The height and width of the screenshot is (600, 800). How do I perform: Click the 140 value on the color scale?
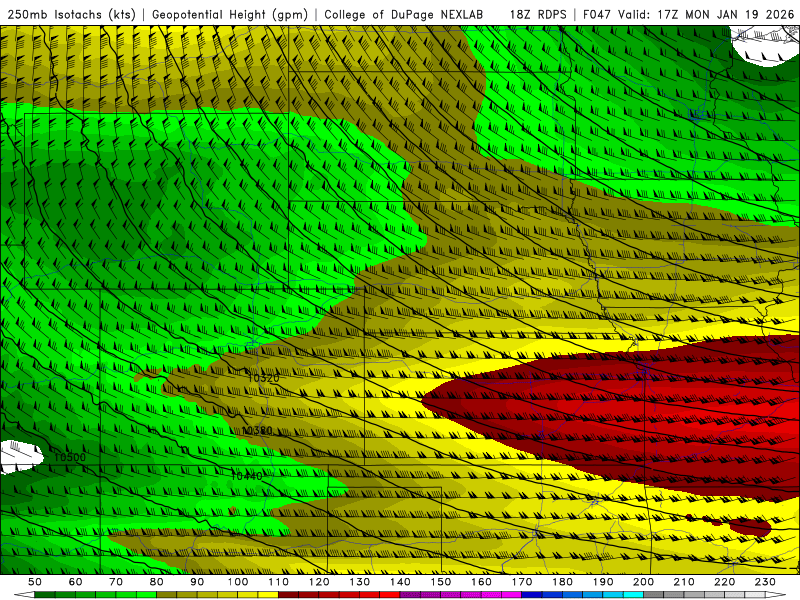[401, 582]
